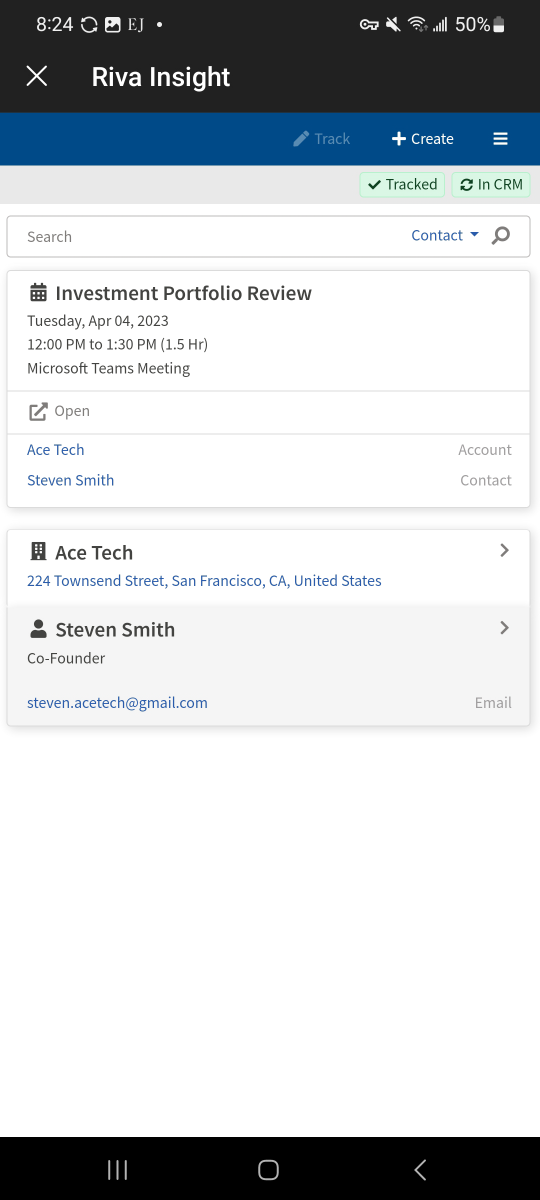Select the 12:00 PM to 1:30 PM time text

(117, 344)
